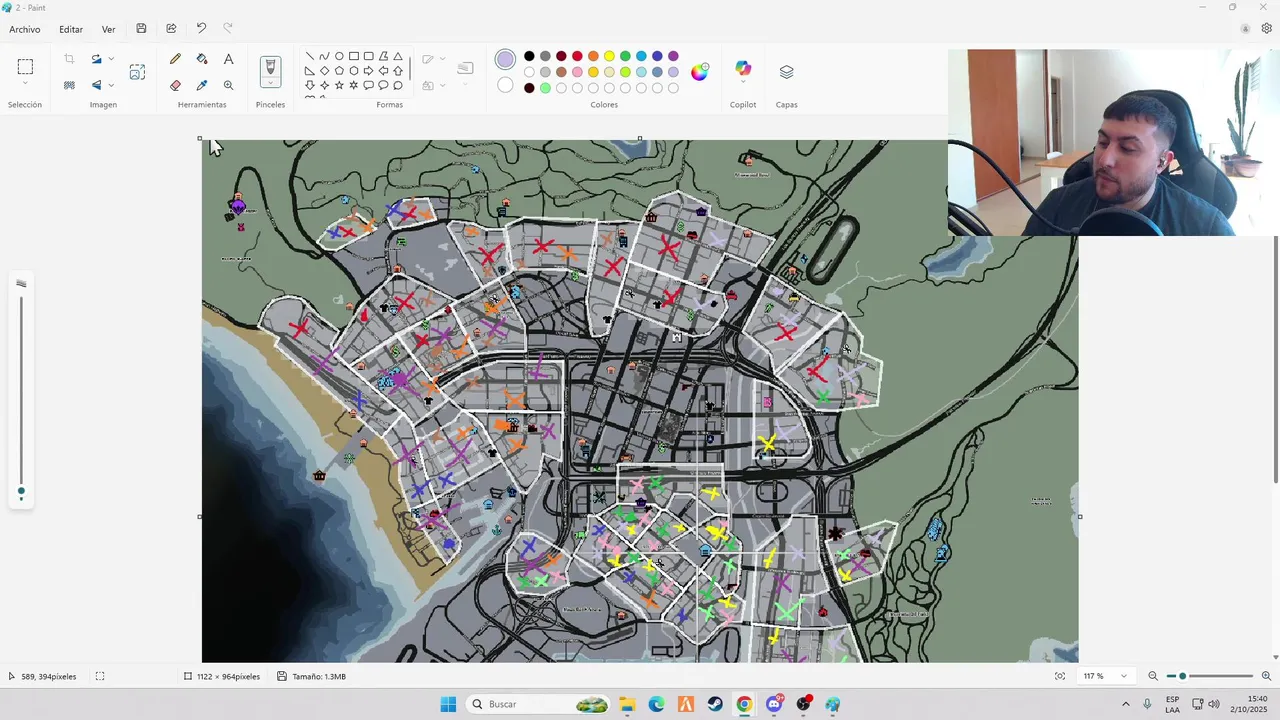
Task: Click the Save icon
Action: 141,29
